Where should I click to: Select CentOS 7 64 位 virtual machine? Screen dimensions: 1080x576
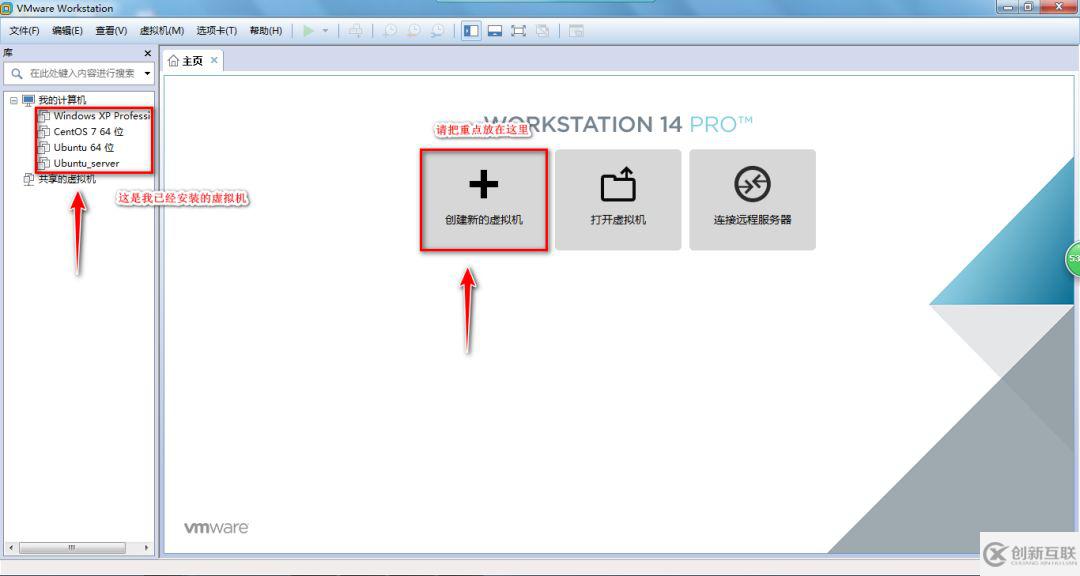coord(88,132)
